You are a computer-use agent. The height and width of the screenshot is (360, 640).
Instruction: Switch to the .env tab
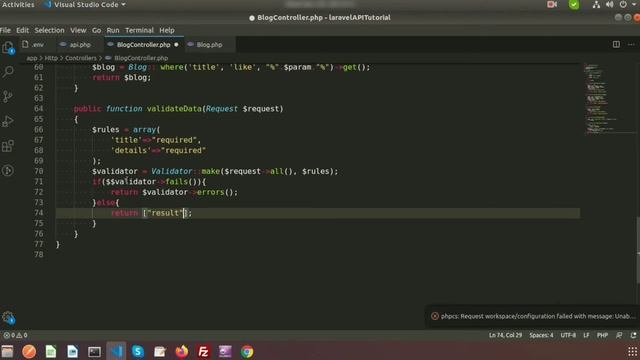[x=37, y=44]
